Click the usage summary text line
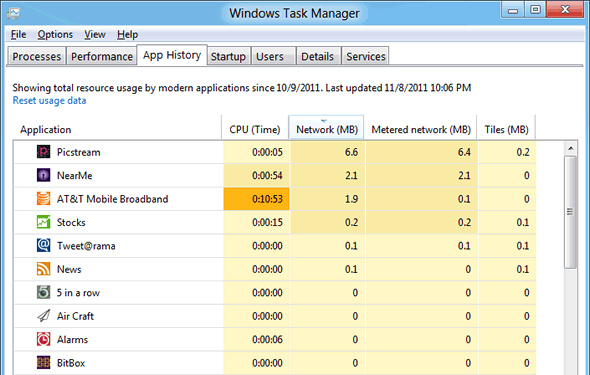The width and height of the screenshot is (590, 375). [242, 88]
